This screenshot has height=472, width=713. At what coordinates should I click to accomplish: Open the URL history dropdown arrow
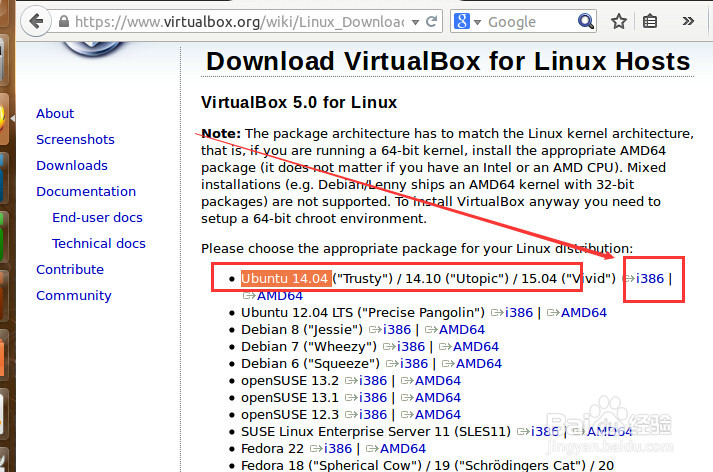coord(415,22)
